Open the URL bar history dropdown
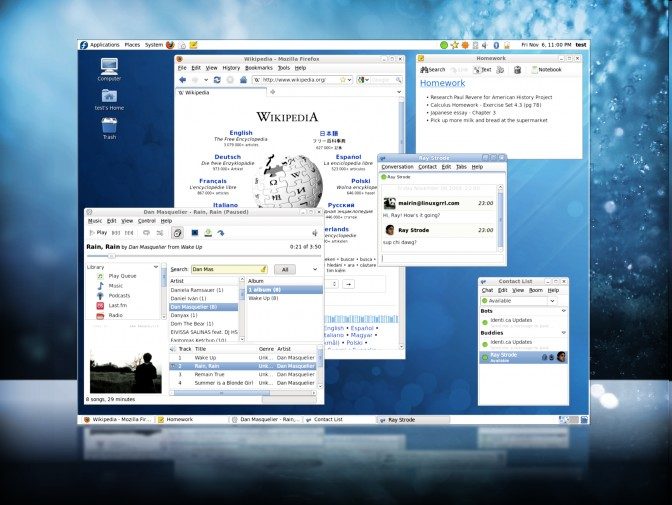The width and height of the screenshot is (672, 505). pyautogui.click(x=350, y=80)
